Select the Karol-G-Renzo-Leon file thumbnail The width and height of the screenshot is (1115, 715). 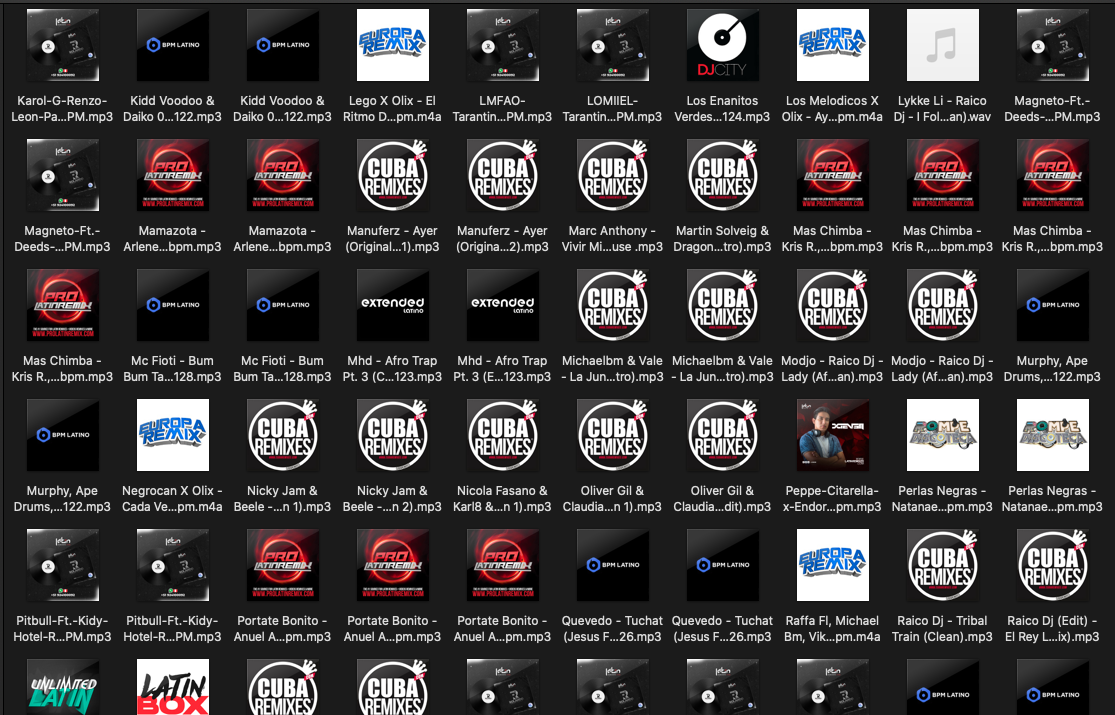pos(63,45)
